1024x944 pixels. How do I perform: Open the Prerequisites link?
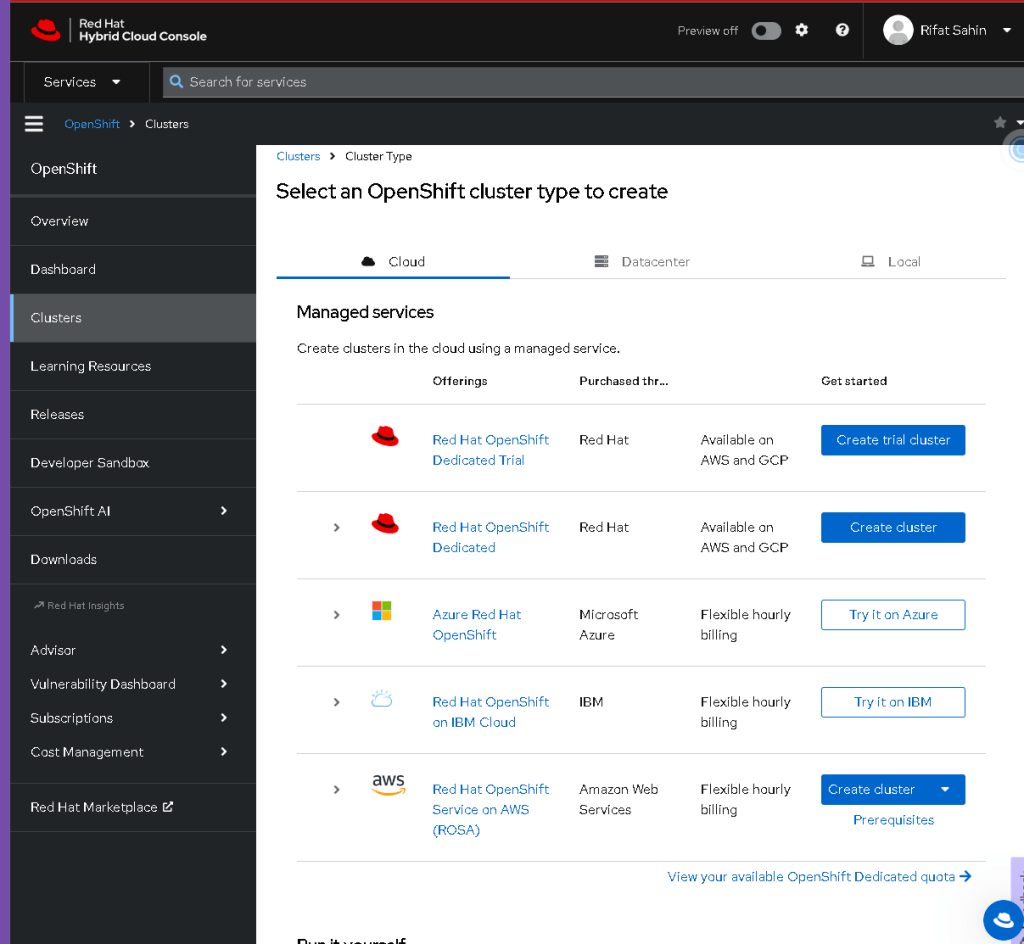(x=893, y=820)
